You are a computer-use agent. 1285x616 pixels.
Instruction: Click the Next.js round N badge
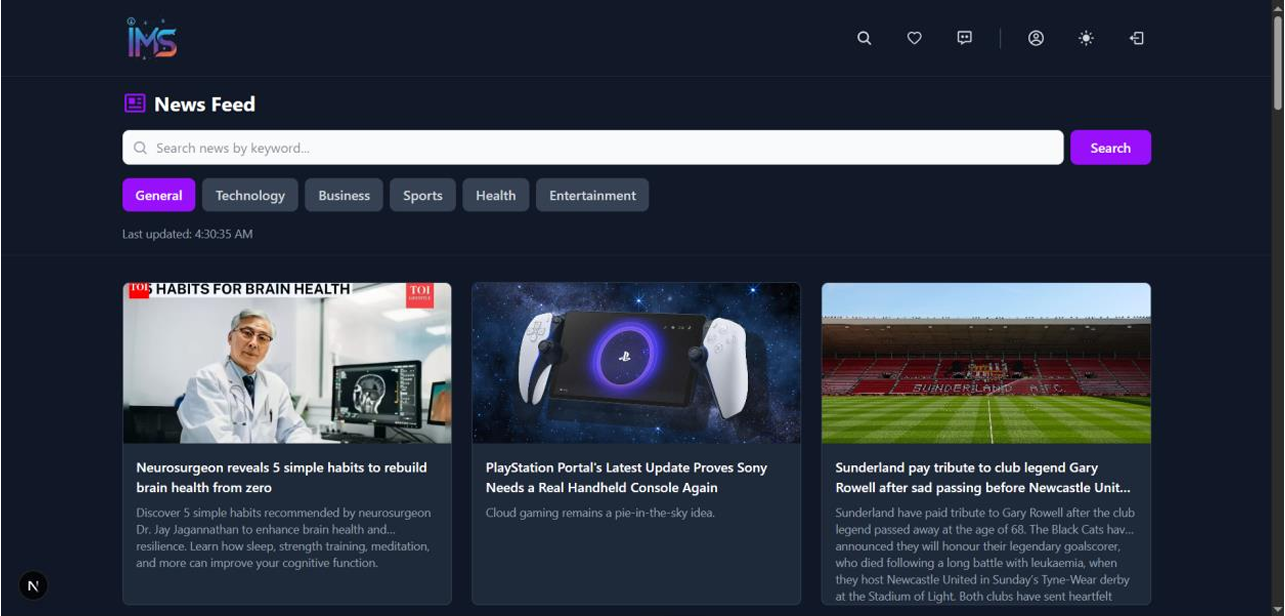pyautogui.click(x=33, y=586)
